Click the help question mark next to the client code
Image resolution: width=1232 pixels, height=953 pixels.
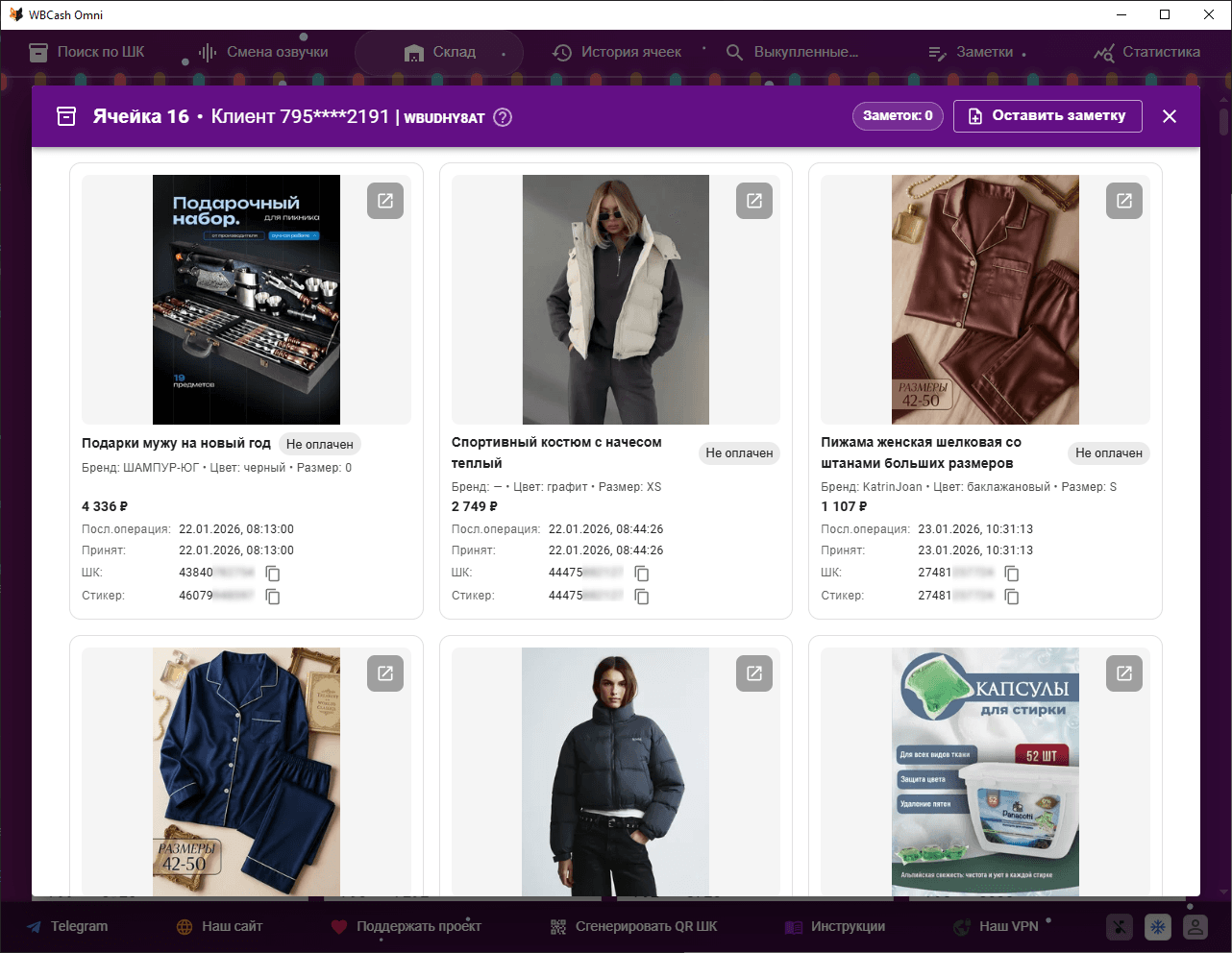(503, 117)
